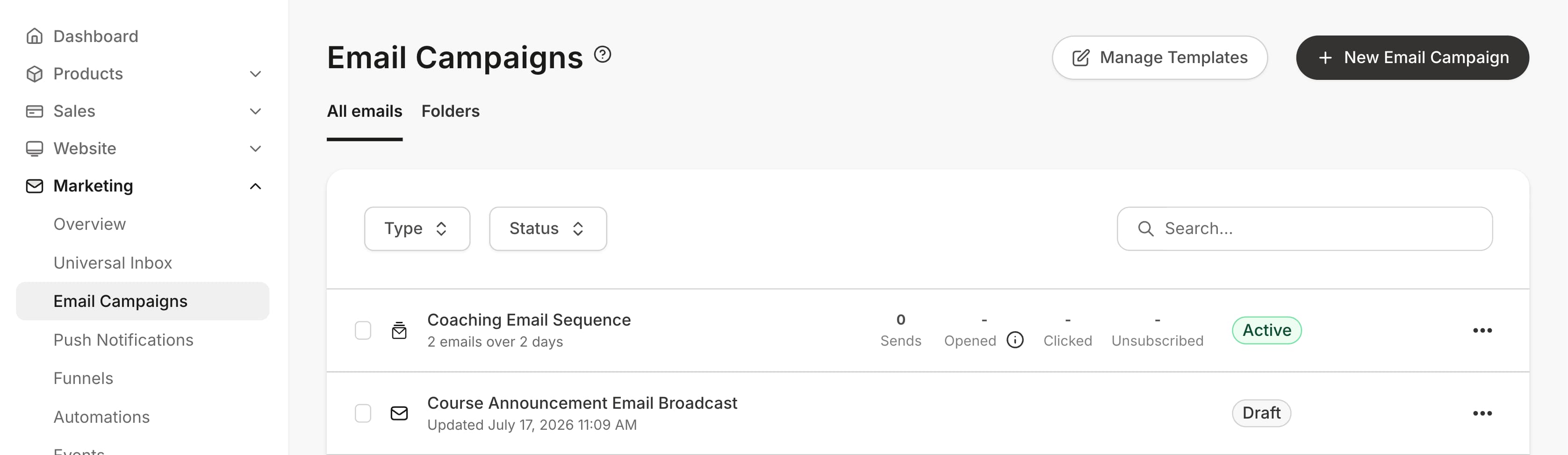Select the Coaching Email Sequence checkbox
This screenshot has width=1568, height=455.
(363, 330)
